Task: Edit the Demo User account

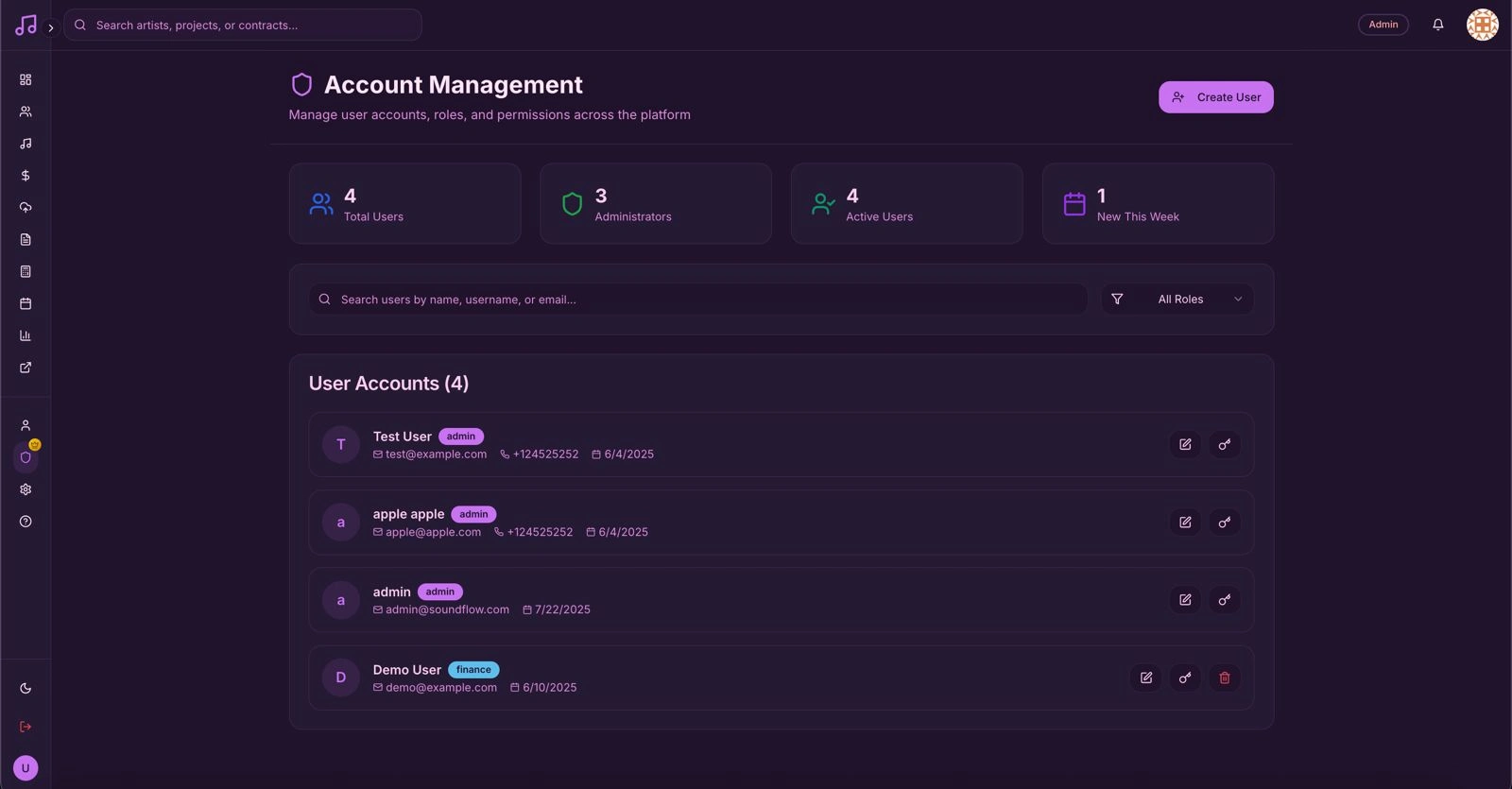Action: [1145, 678]
